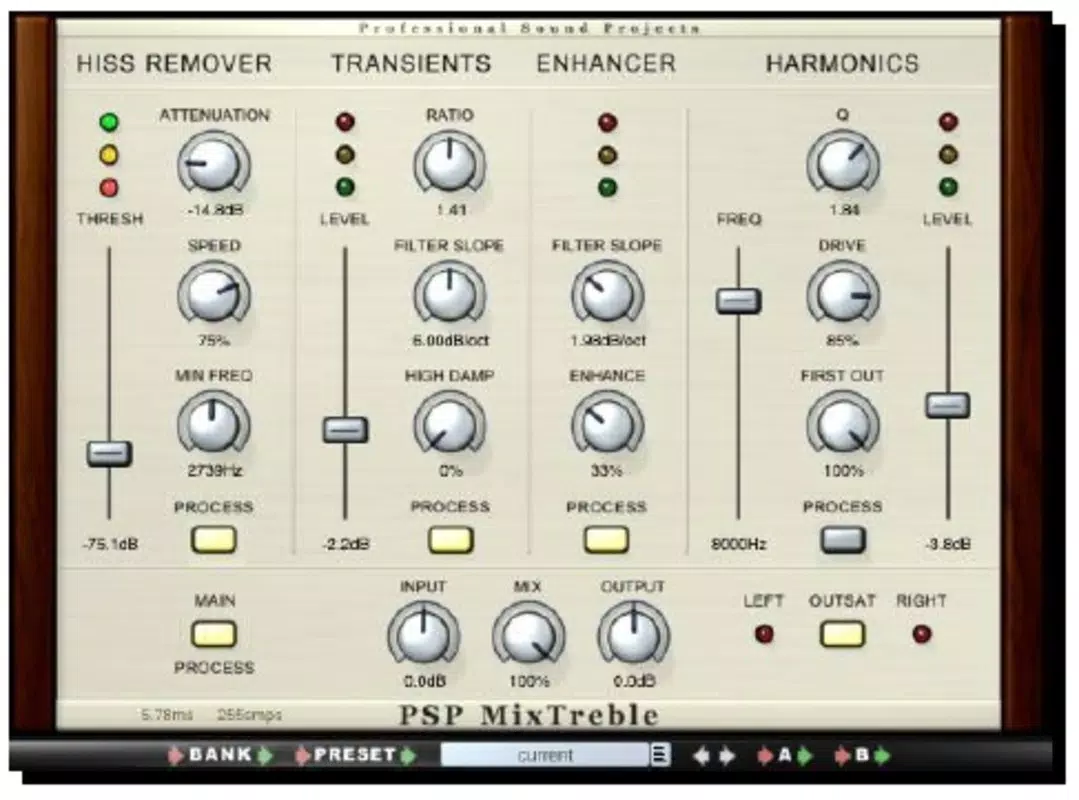Click the Left output saturation LED
The height and width of the screenshot is (800, 1079).
764,634
